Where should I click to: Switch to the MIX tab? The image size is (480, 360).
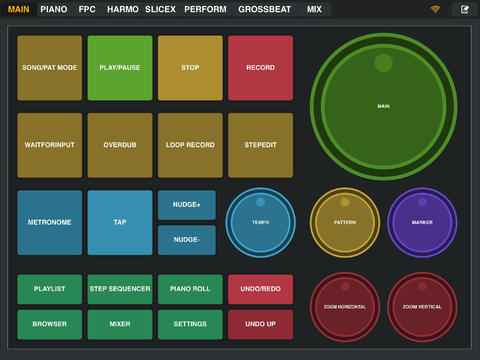[314, 9]
